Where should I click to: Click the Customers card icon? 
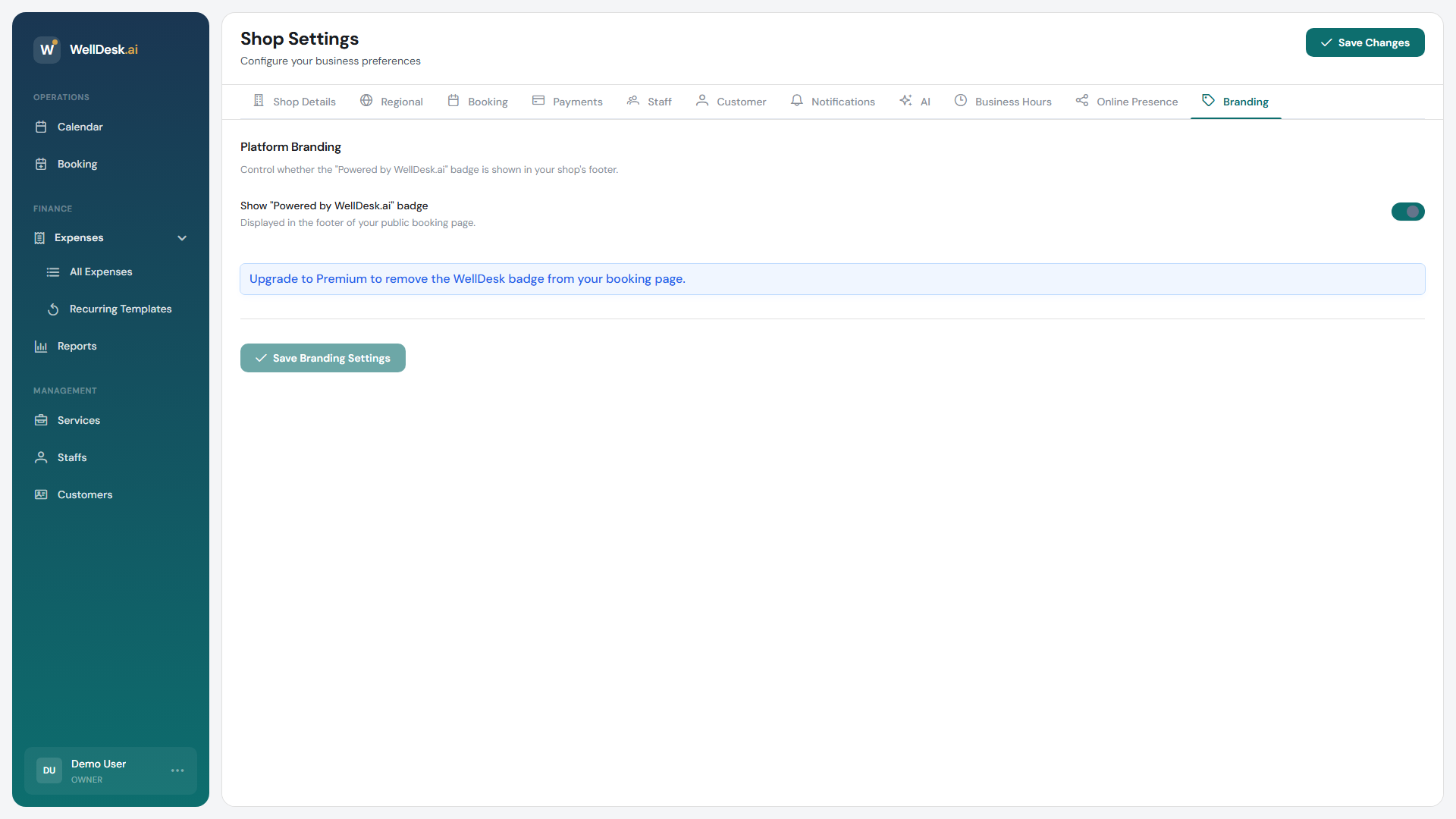(41, 494)
